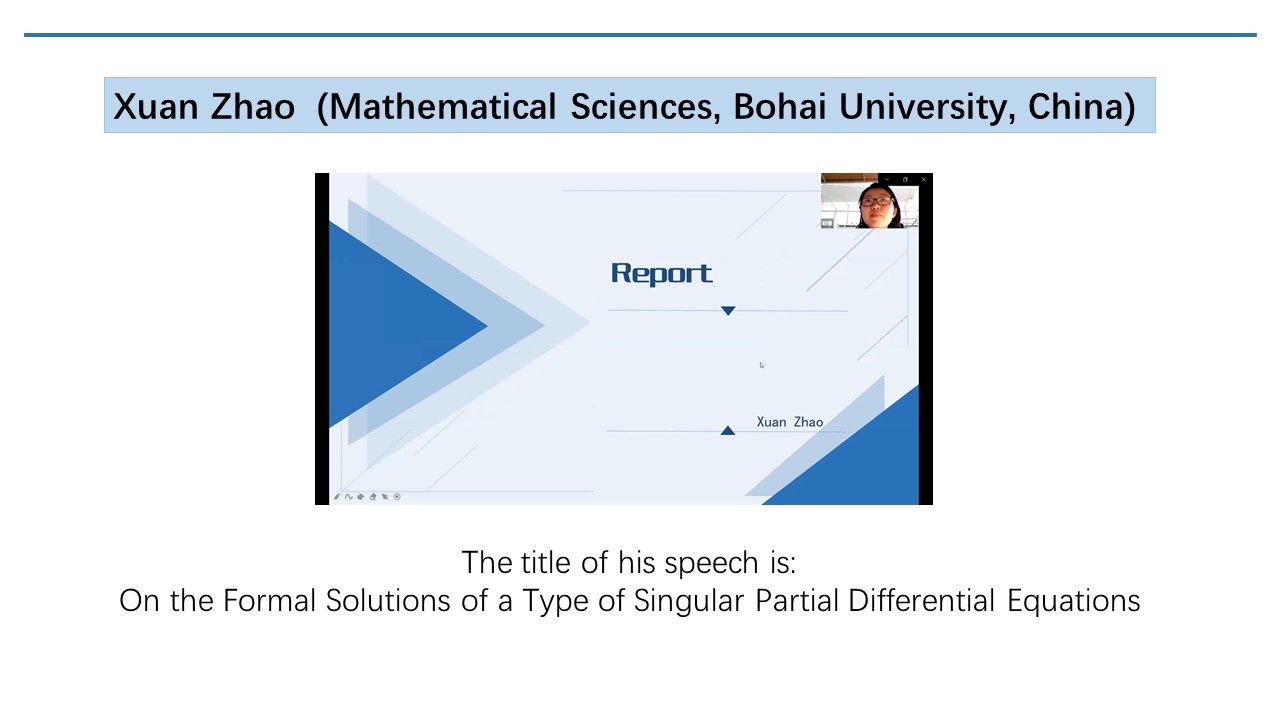Select the pen annotation tool
Viewport: 1280px width, 720px height.
(337, 496)
